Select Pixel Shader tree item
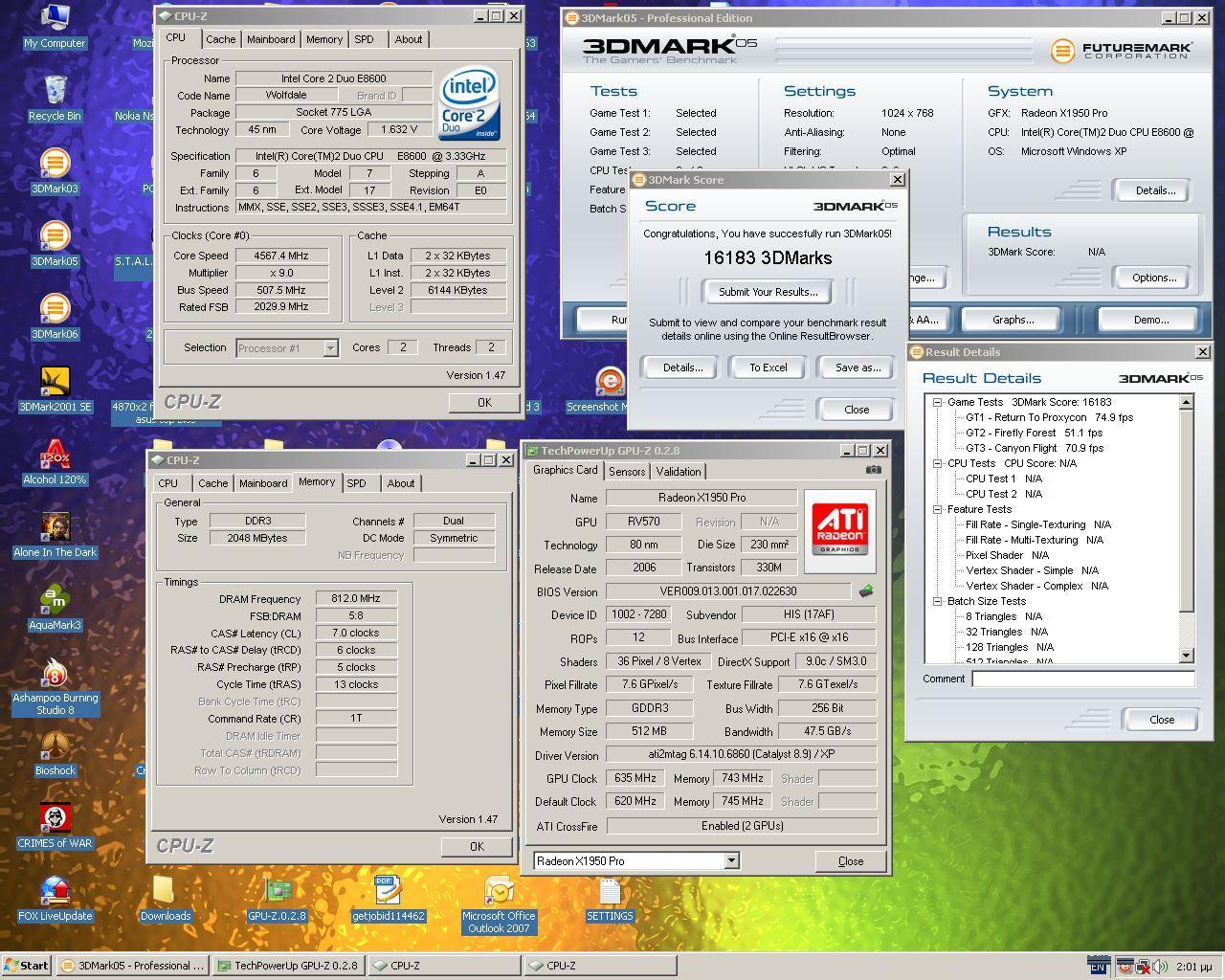This screenshot has width=1225, height=980. 1007,556
